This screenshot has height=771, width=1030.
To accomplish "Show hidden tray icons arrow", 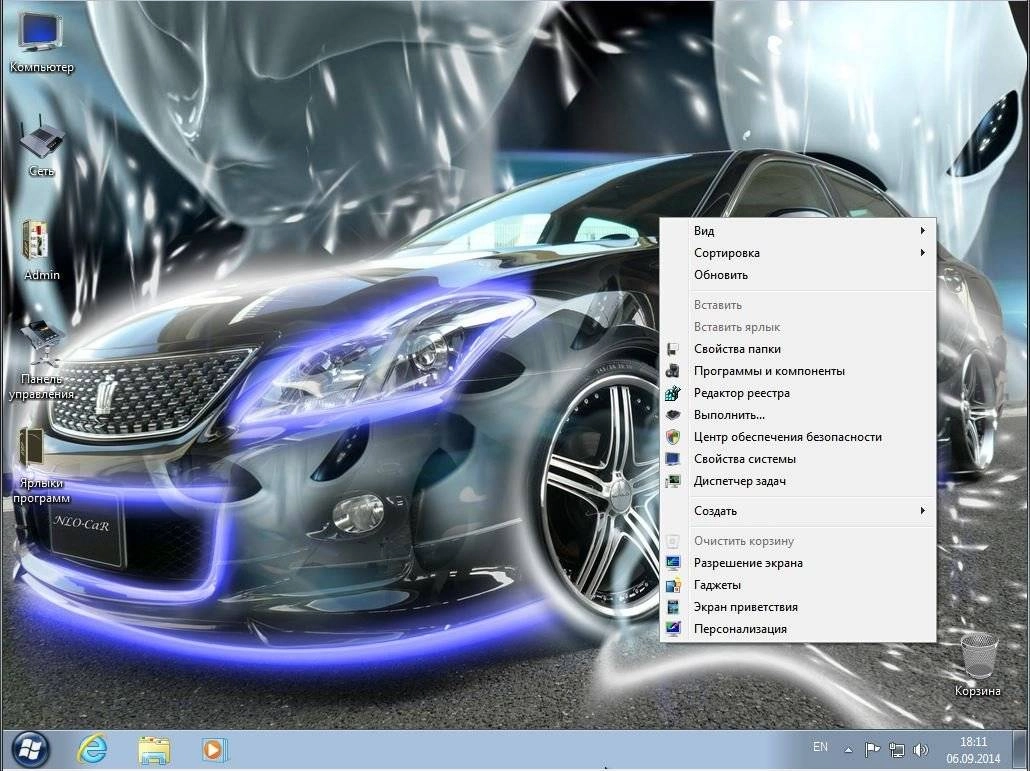I will pos(849,749).
